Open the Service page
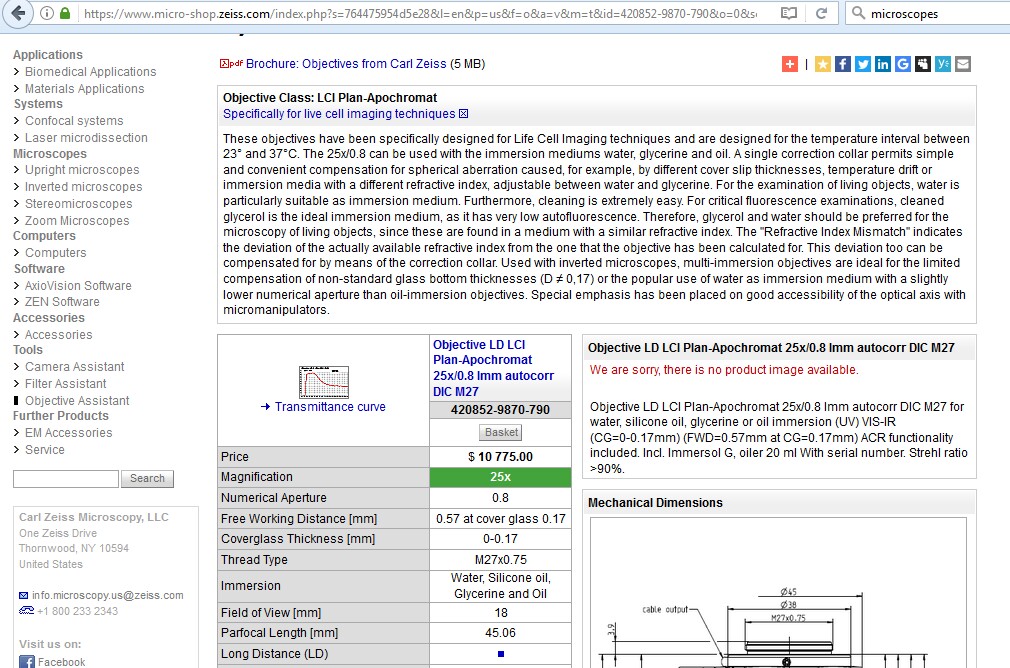Viewport: 1010px width, 668px height. coord(44,450)
